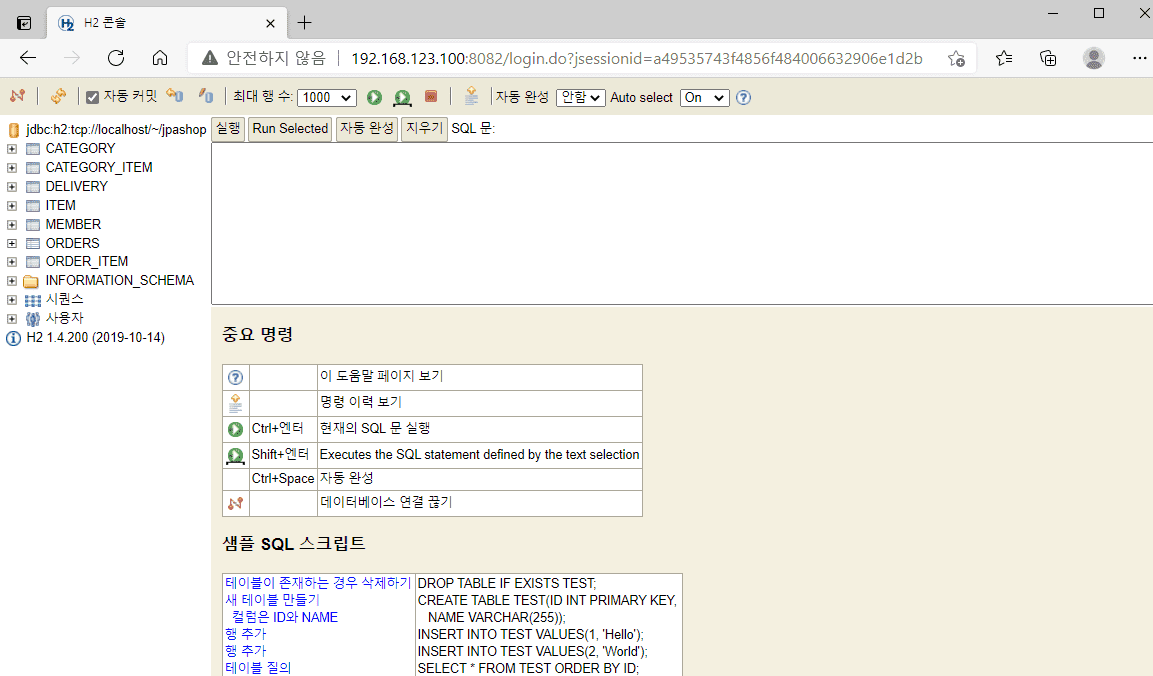Click the run-selected icon beside Shift+엔터

235,455
